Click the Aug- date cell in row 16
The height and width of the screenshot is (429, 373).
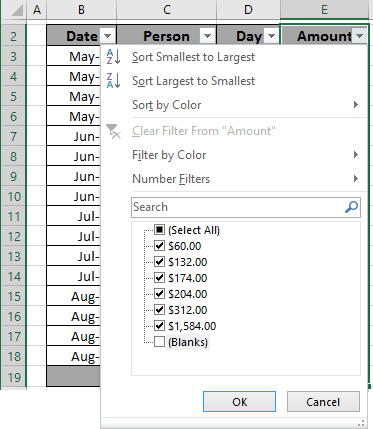74,316
